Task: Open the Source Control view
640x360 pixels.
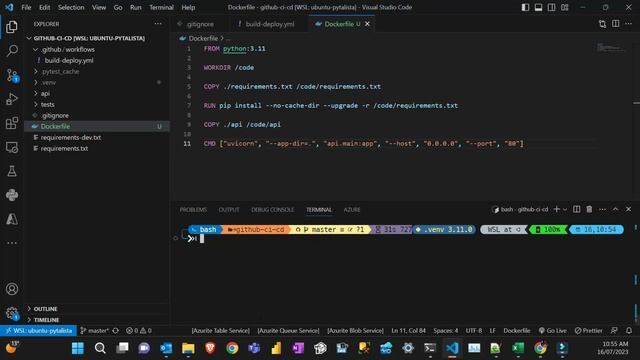Action: [x=12, y=75]
